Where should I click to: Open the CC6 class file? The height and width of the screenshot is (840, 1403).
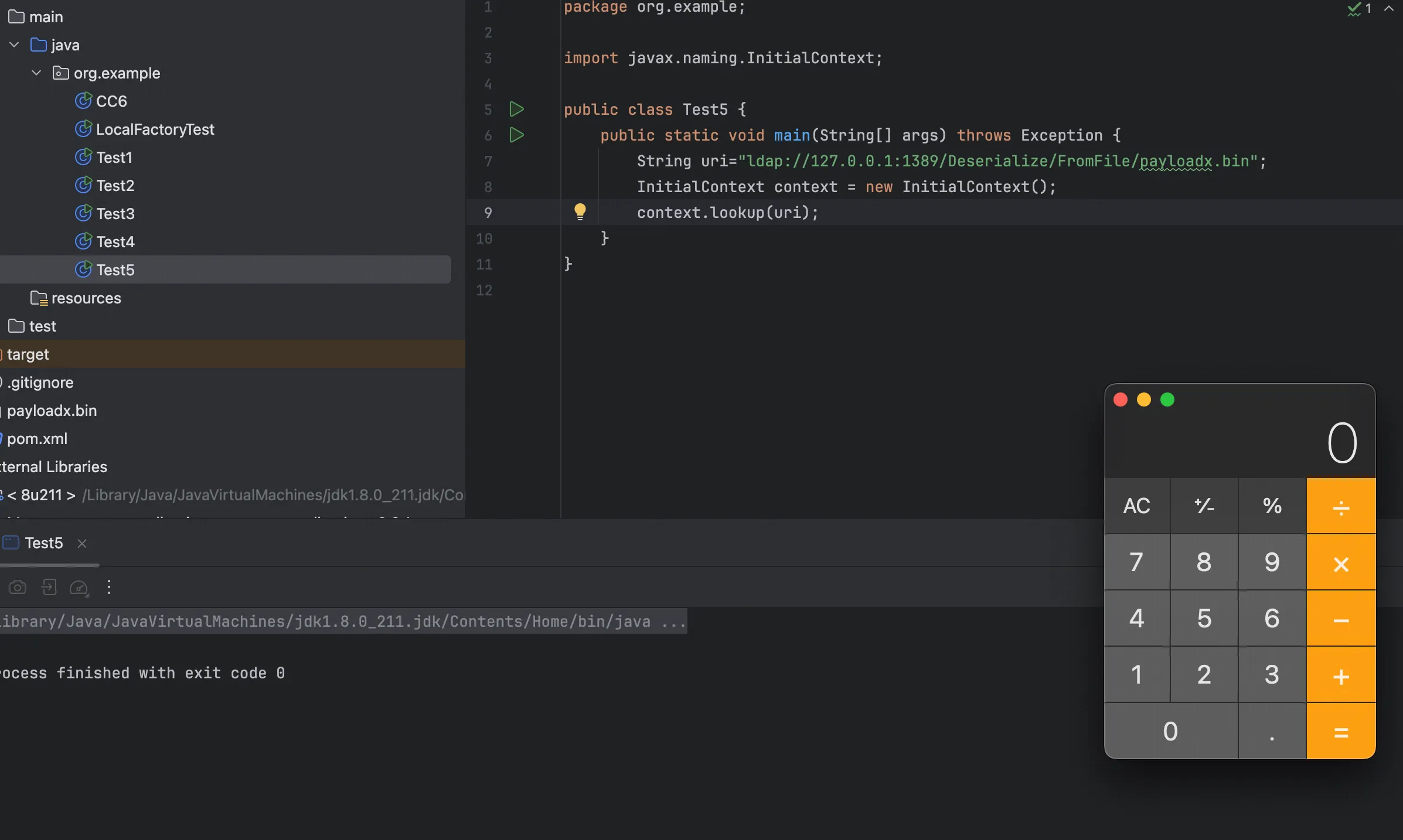[111, 101]
